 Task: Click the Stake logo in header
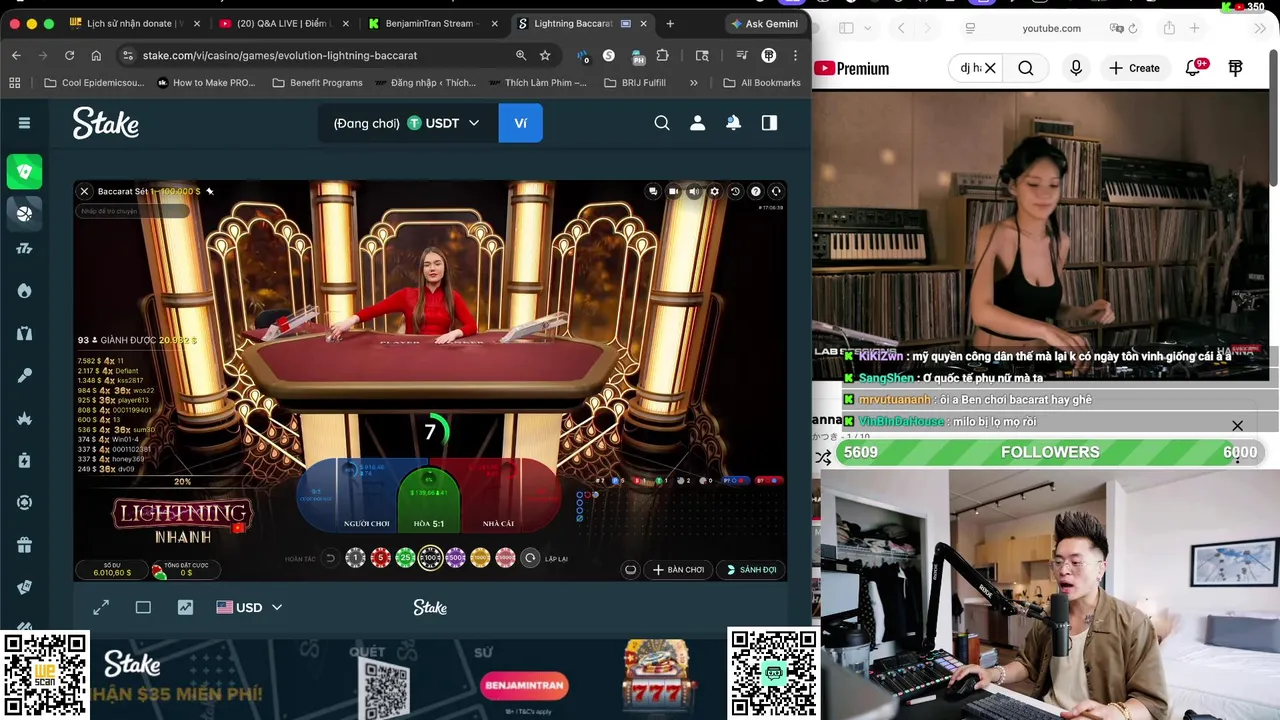[x=106, y=123]
